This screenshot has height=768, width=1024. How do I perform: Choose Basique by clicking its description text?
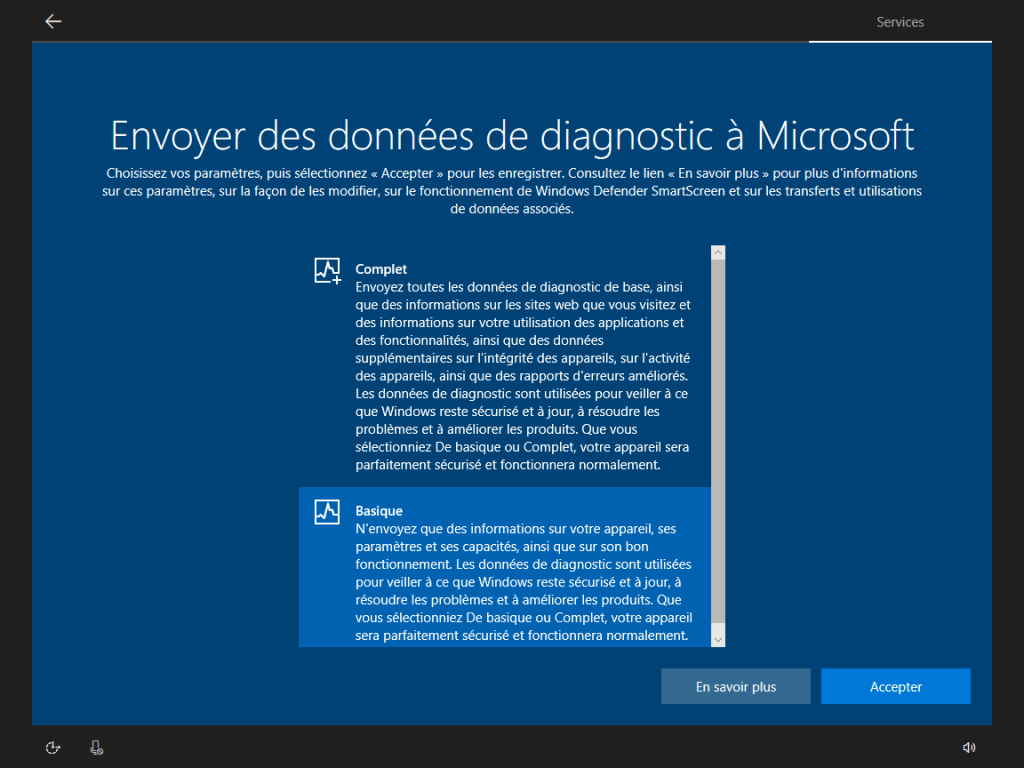click(520, 582)
